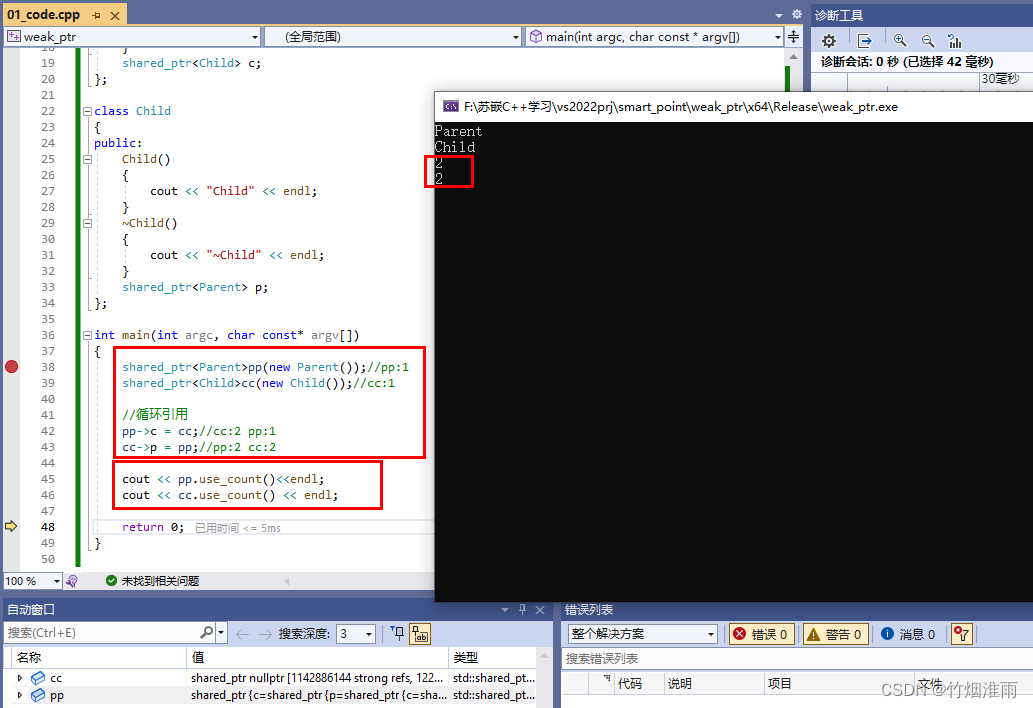Sort Autos by the 类型 column header
Viewport: 1033px width, 708px height.
(x=492, y=657)
